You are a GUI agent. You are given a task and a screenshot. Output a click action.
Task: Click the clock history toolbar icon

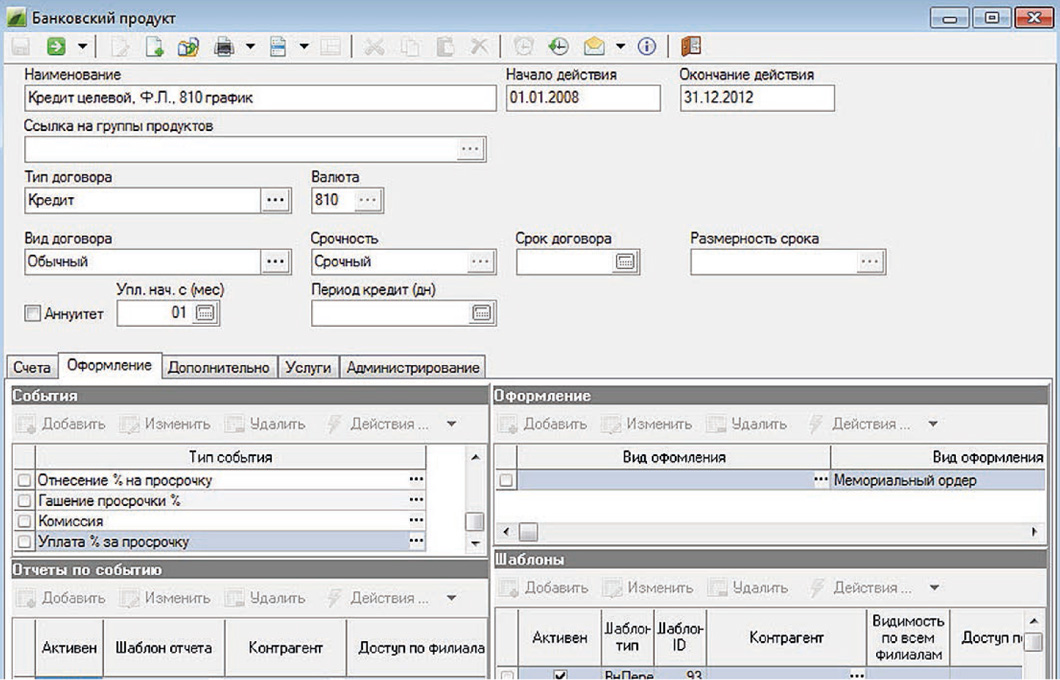coord(558,46)
